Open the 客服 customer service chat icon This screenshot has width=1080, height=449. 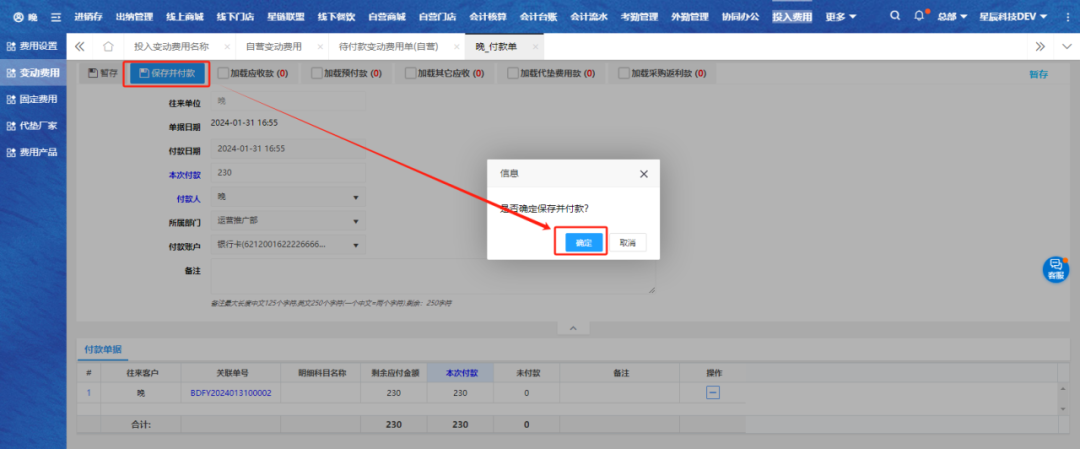[x=1055, y=268]
